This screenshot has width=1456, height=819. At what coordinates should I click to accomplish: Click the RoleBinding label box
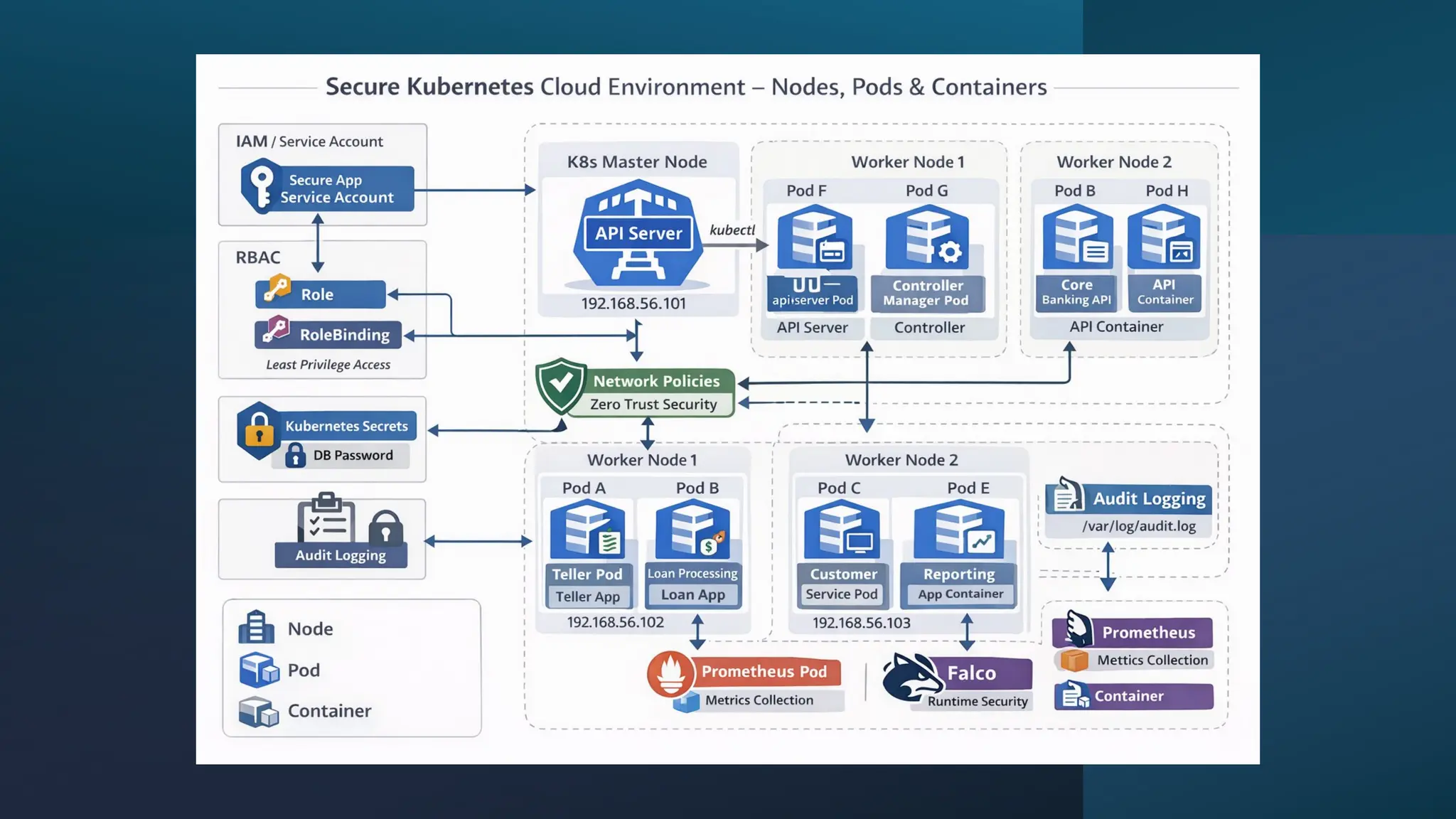pyautogui.click(x=344, y=335)
